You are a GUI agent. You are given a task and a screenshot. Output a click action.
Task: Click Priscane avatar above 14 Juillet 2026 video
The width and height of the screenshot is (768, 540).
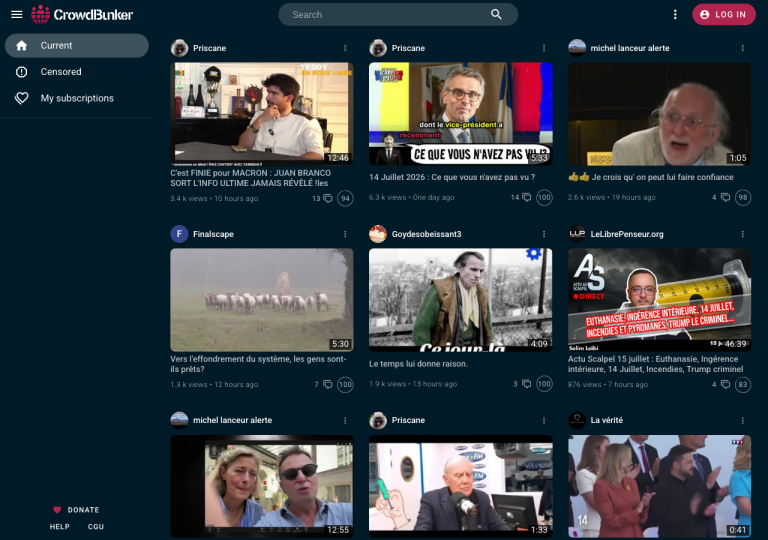click(378, 48)
